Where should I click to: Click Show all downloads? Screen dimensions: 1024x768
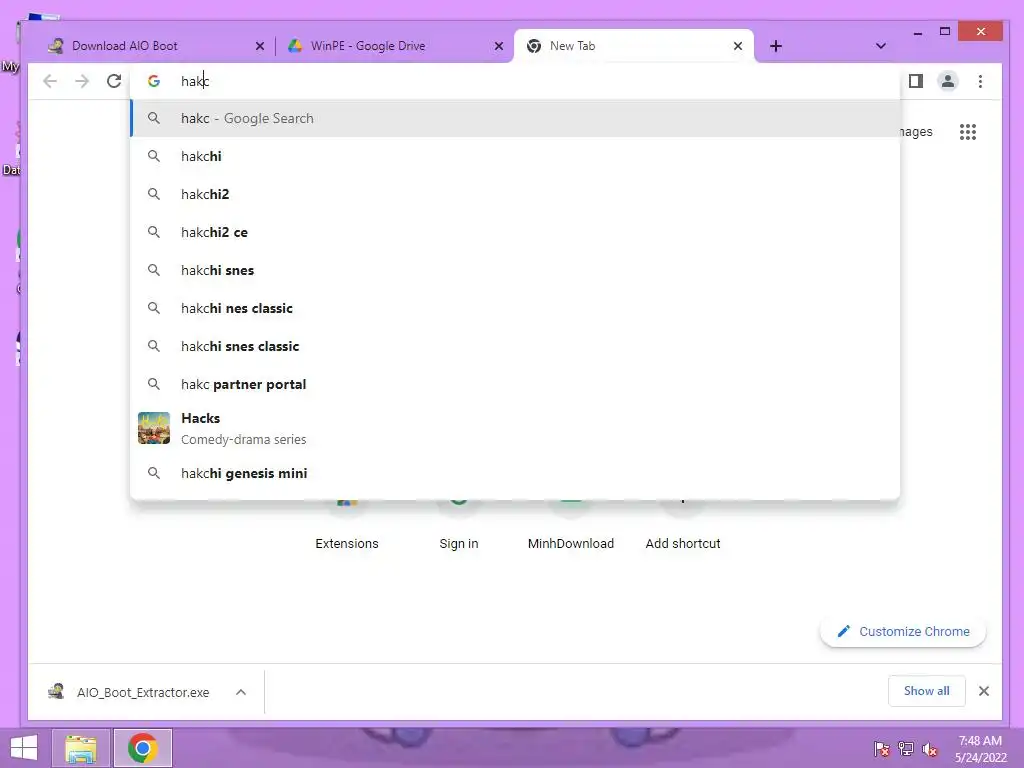click(927, 691)
